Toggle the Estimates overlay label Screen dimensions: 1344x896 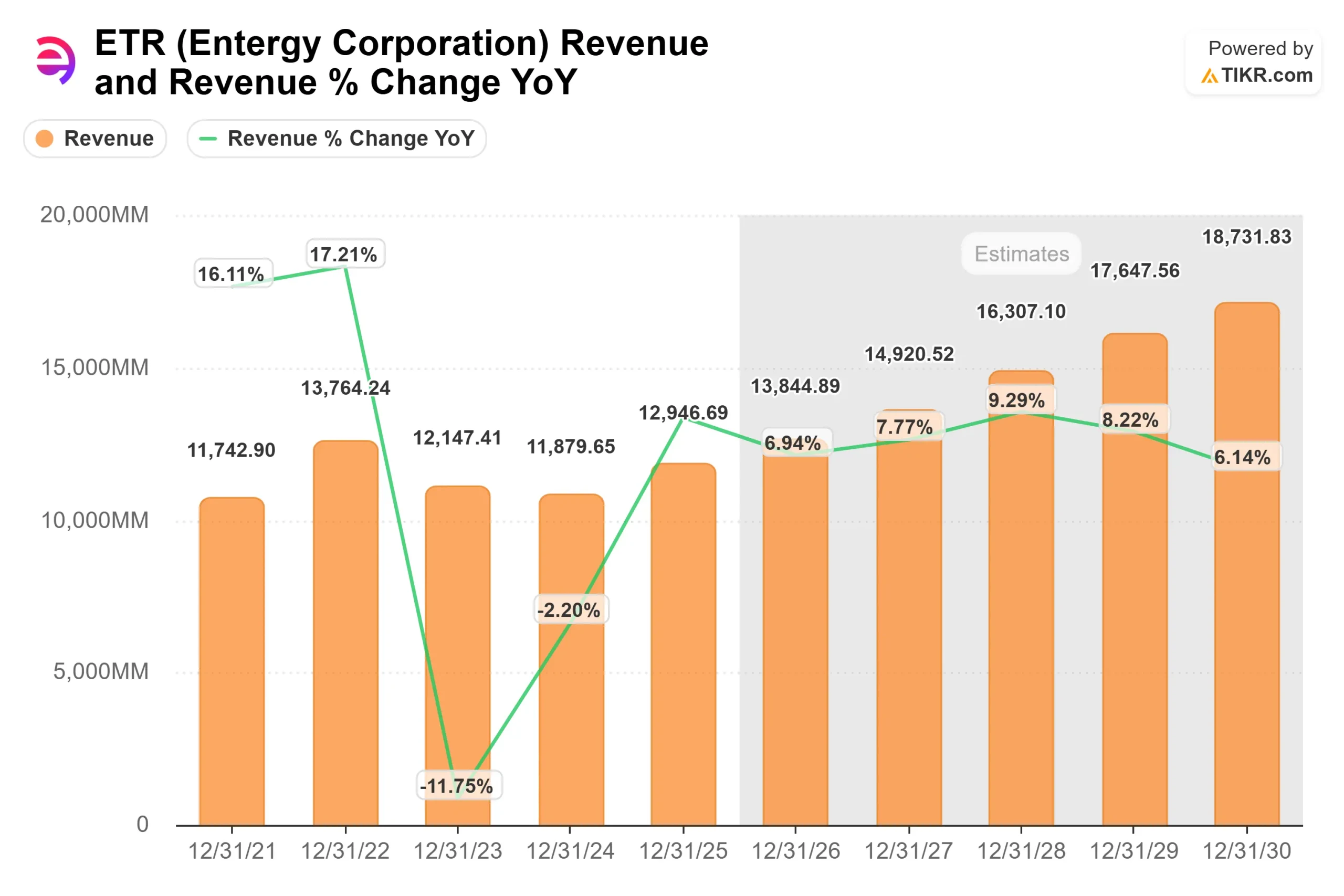(1021, 254)
